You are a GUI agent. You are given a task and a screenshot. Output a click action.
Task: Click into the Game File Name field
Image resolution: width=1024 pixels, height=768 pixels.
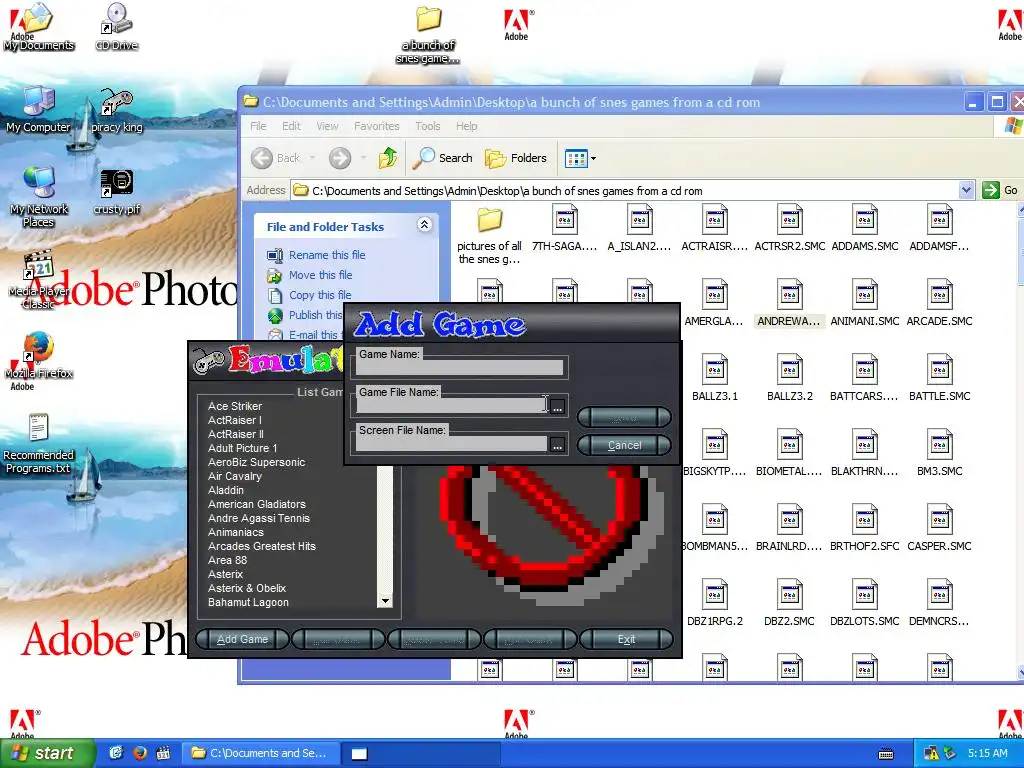pyautogui.click(x=452, y=406)
